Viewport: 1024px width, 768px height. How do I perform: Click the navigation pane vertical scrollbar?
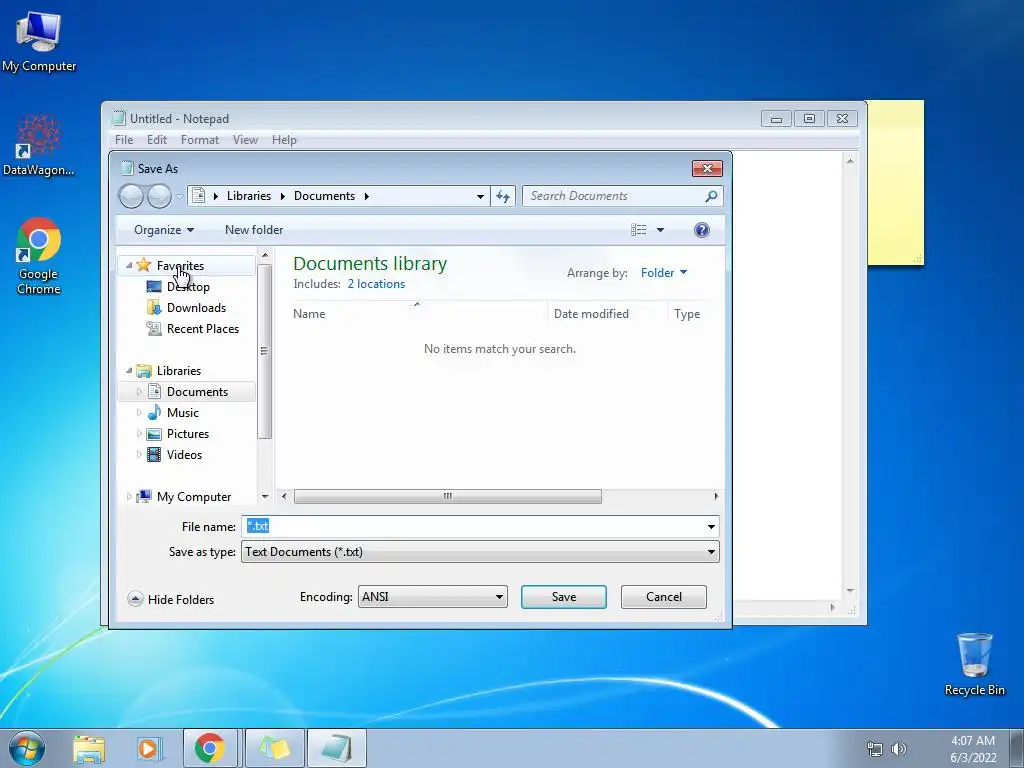pos(264,351)
